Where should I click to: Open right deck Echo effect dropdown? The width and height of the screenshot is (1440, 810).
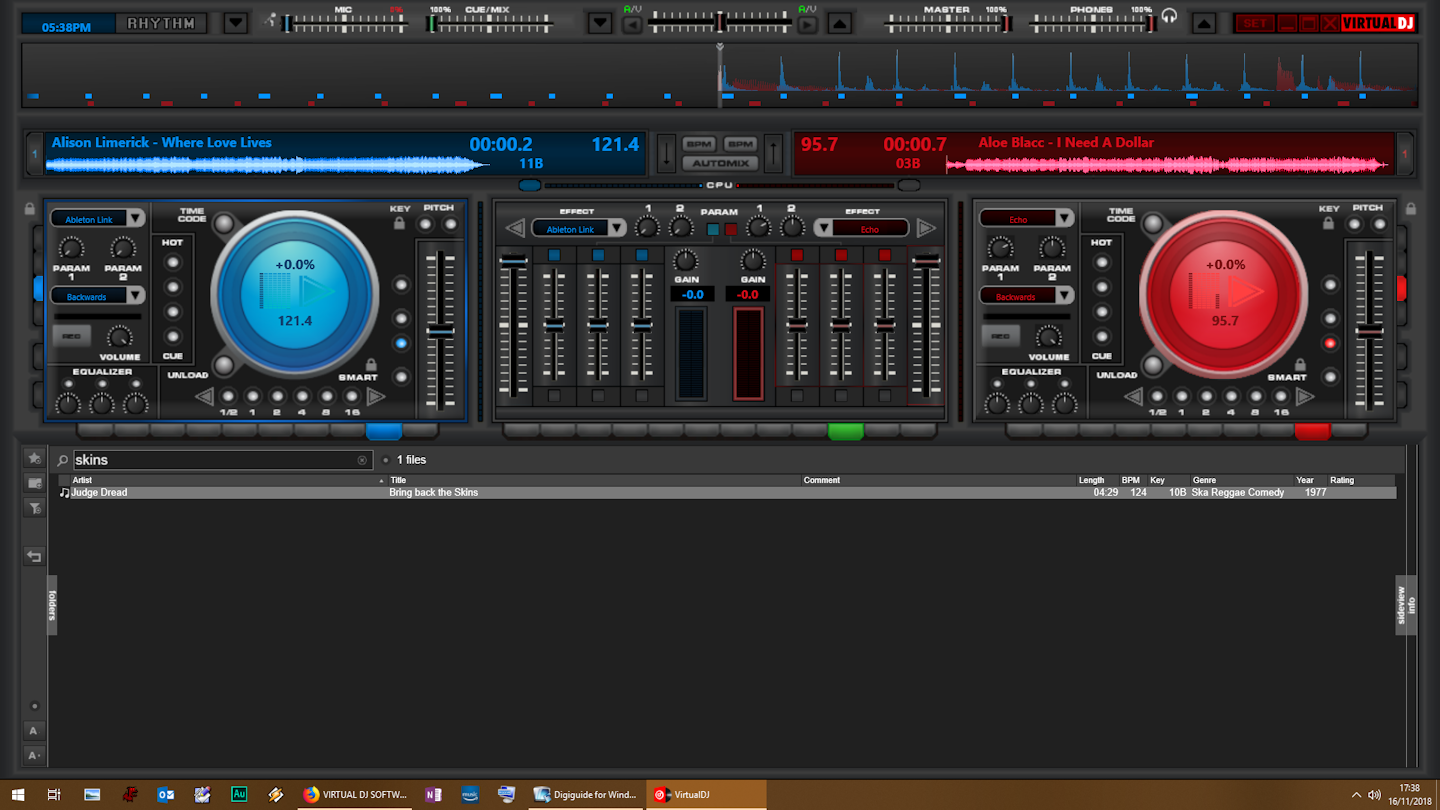(x=1064, y=218)
